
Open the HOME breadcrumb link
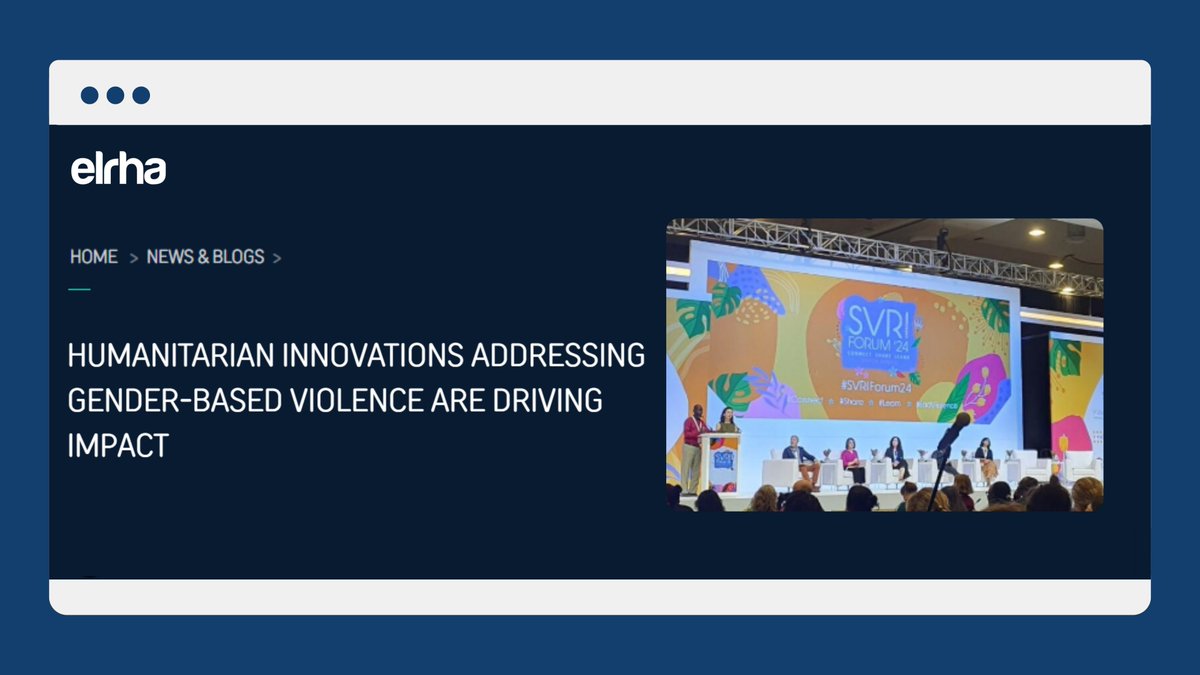(94, 257)
